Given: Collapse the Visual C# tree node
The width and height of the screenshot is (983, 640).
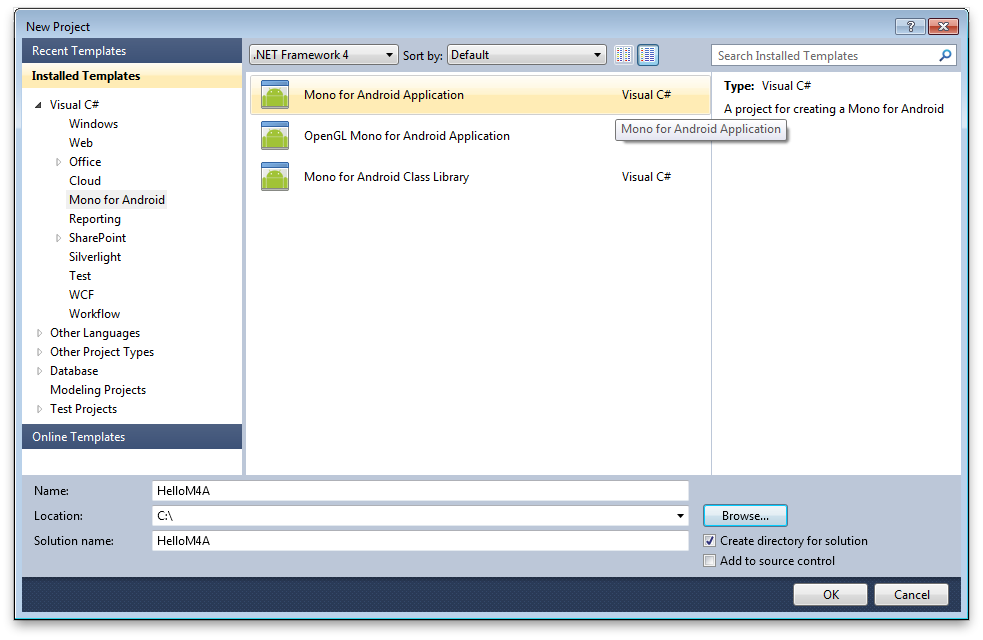Looking at the screenshot, I should click(x=39, y=105).
